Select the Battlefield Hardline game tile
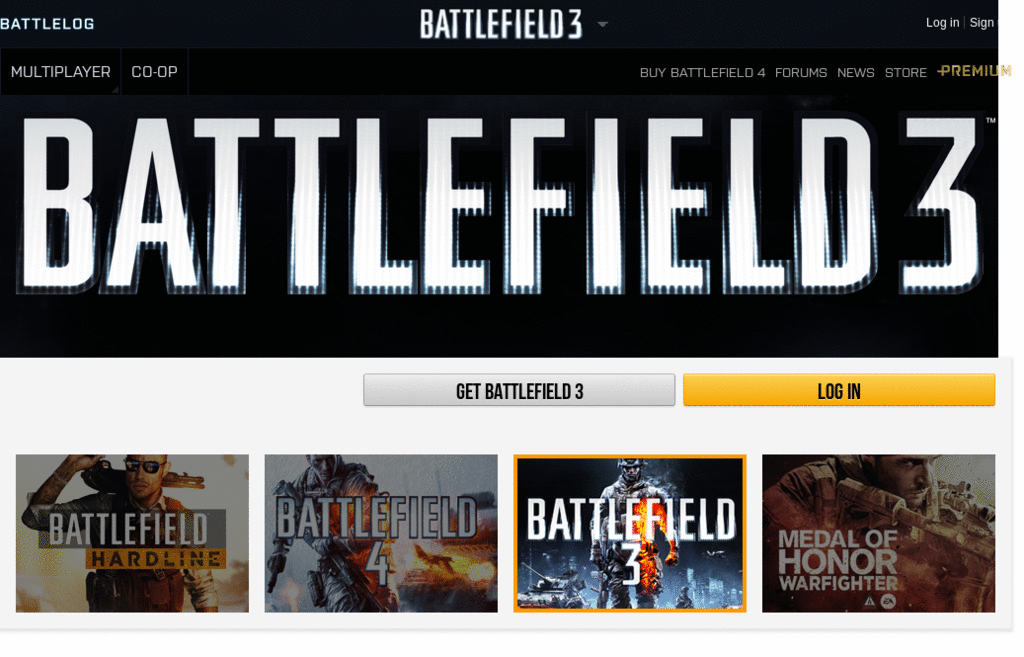This screenshot has width=1024, height=657. point(132,534)
